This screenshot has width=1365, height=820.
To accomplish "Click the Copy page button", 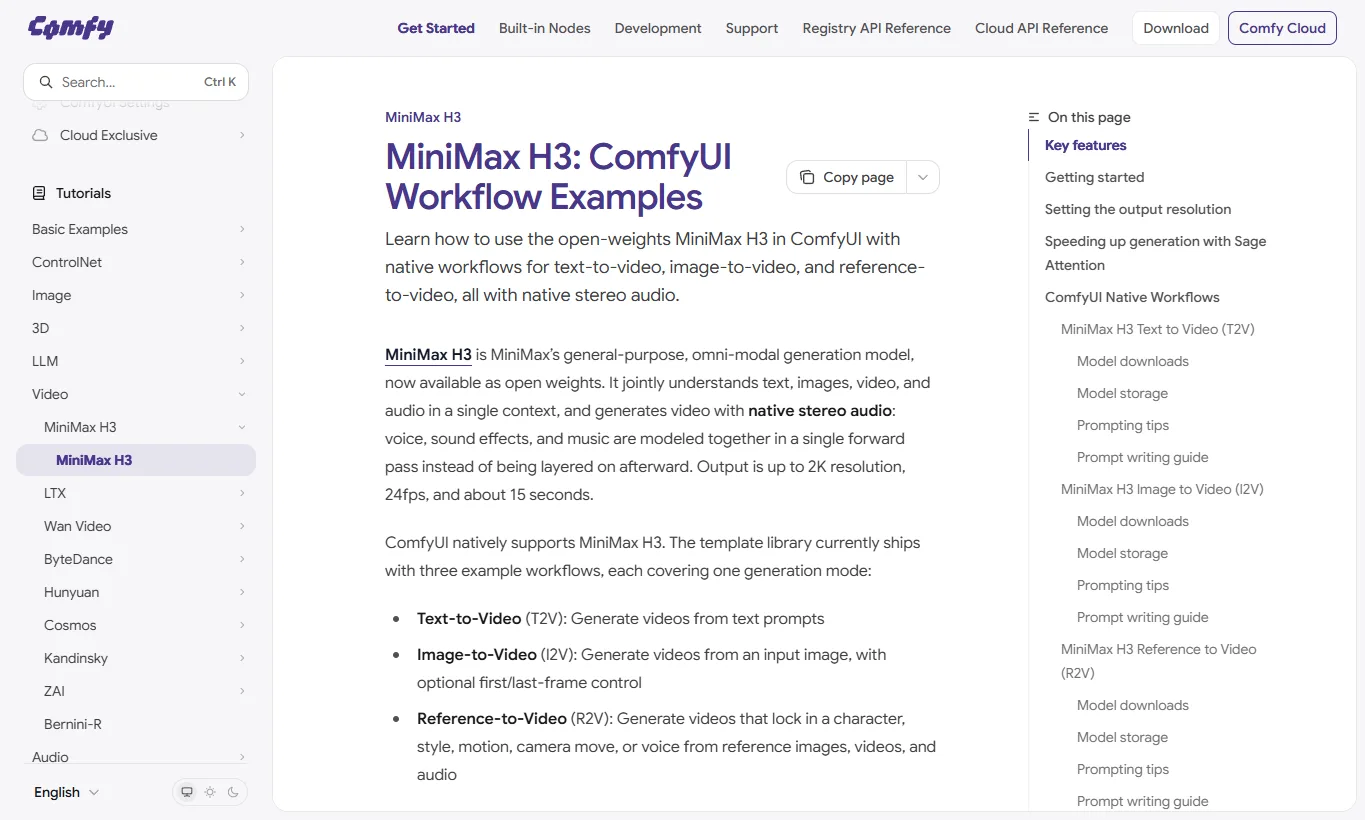I will (x=847, y=177).
